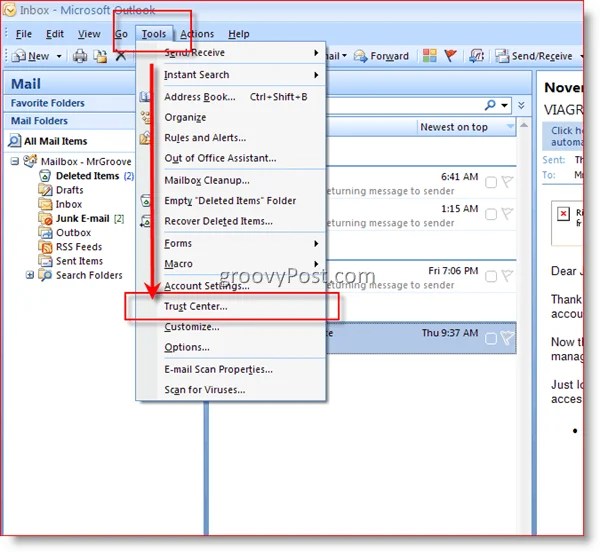Viewport: 600px width, 552px height.
Task: Click the Tools menu
Action: (154, 34)
